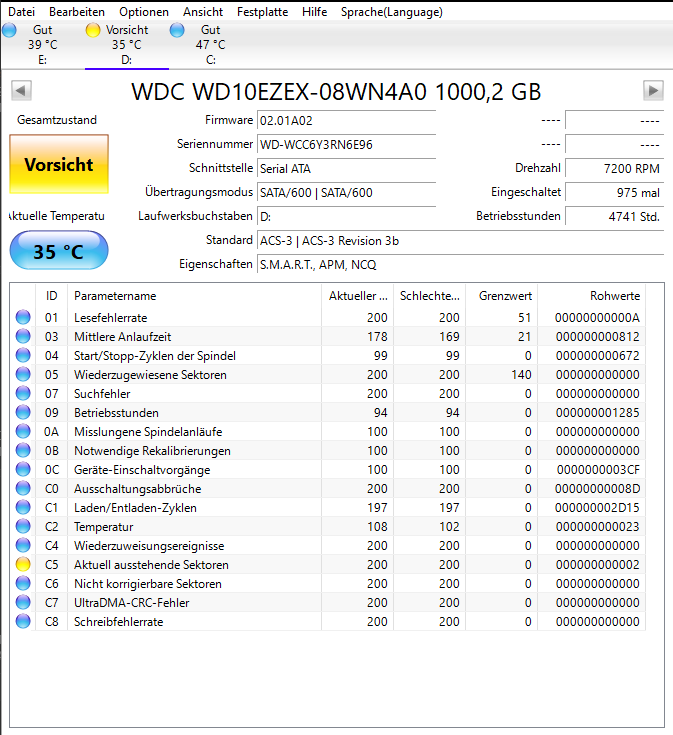673x735 pixels.
Task: Open the Bearbeiten menu
Action: 77,12
